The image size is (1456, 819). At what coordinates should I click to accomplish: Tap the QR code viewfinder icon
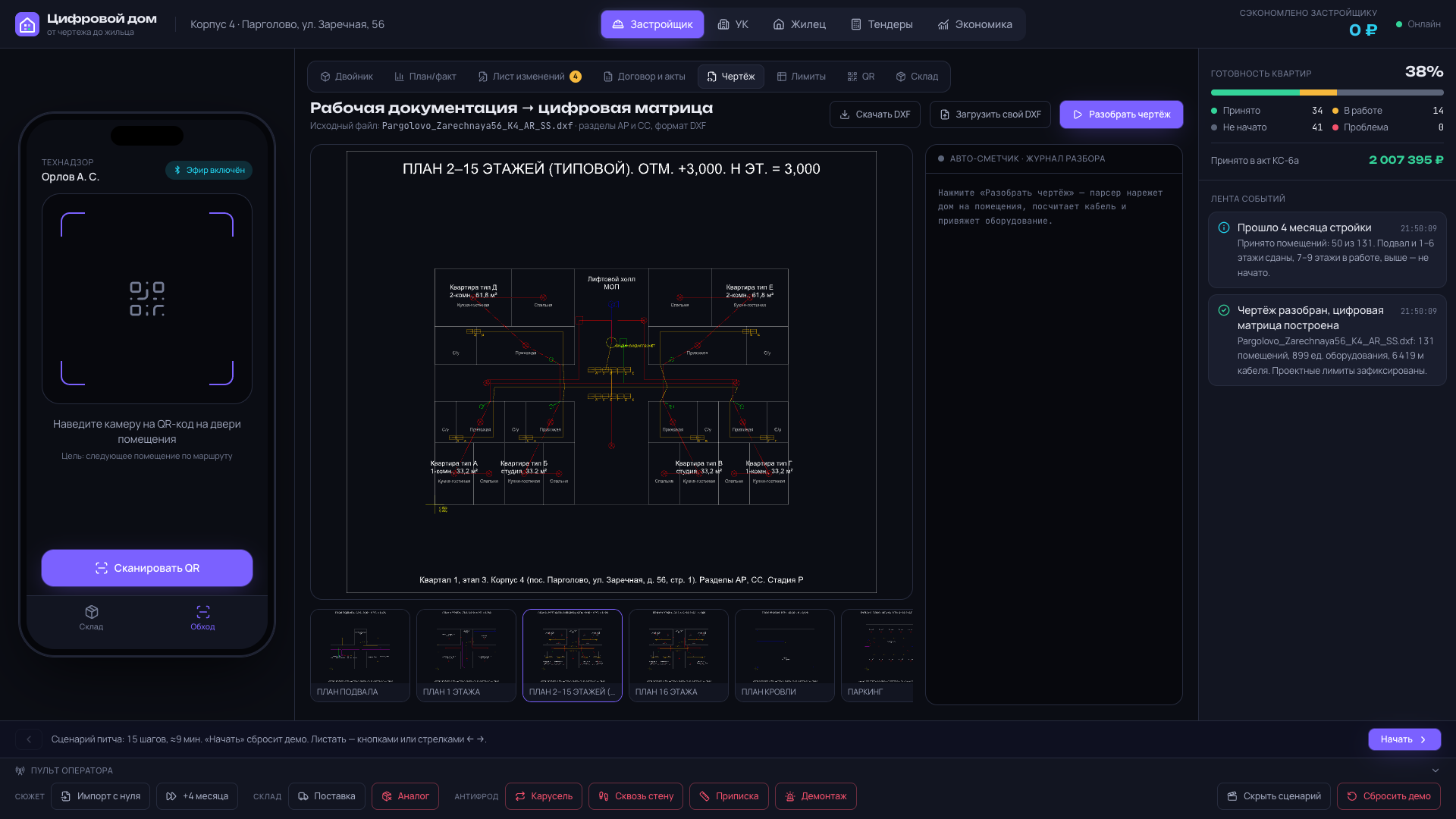coord(147,299)
